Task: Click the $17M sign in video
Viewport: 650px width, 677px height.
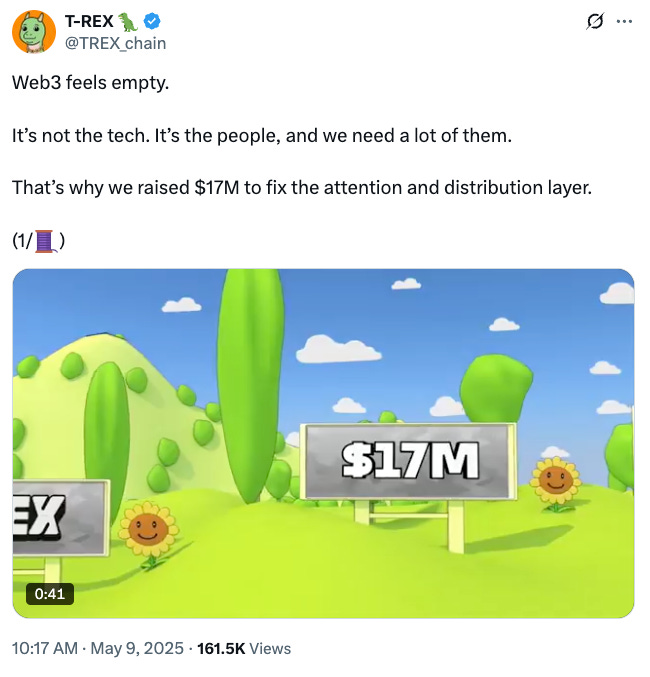Action: click(x=410, y=461)
